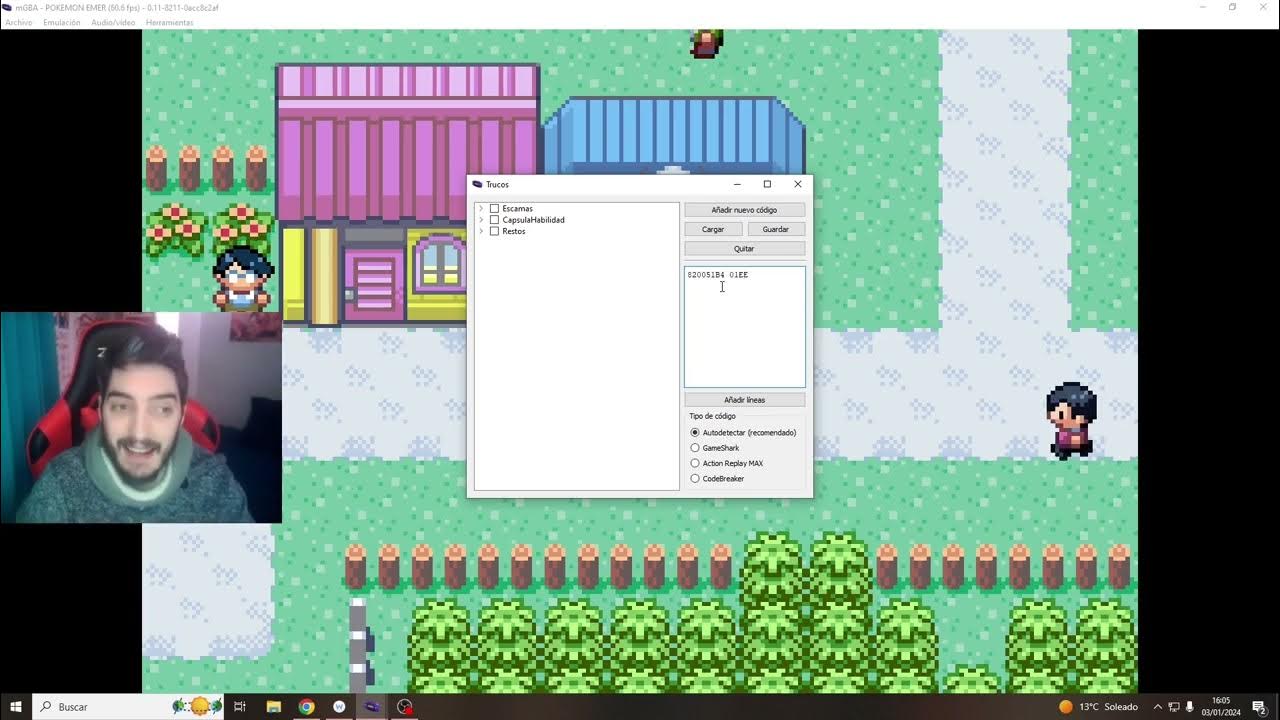Close the Trucos dialog
1280x720 pixels.
pyautogui.click(x=797, y=184)
